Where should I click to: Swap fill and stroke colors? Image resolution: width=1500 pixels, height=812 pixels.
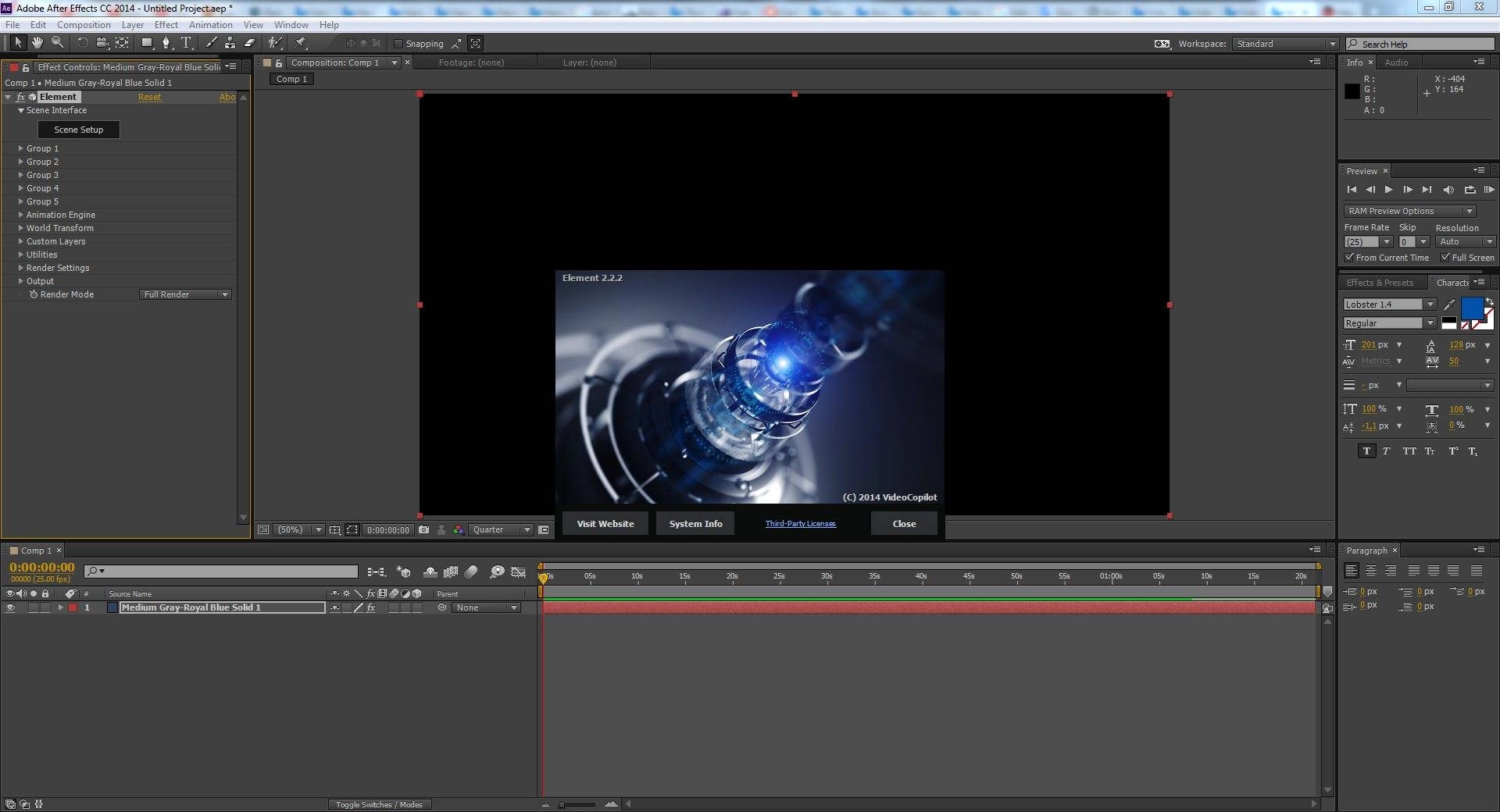point(1489,301)
